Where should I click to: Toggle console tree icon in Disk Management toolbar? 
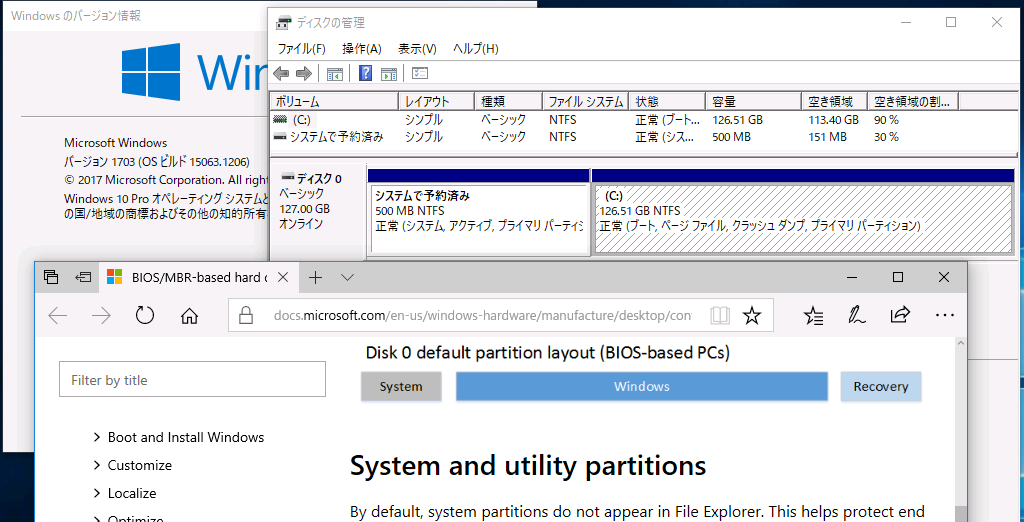point(335,73)
